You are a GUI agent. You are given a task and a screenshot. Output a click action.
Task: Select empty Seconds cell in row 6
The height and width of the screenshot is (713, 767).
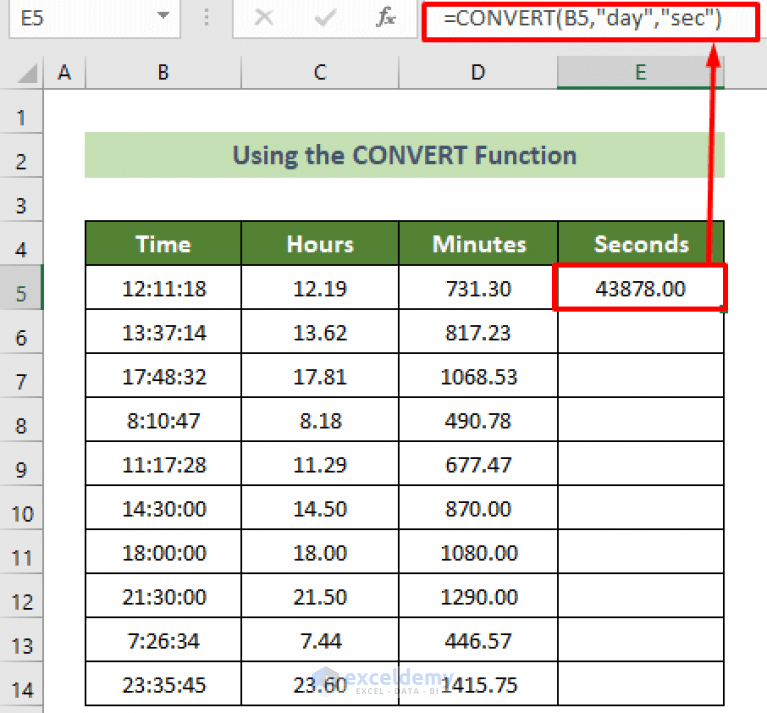point(640,333)
